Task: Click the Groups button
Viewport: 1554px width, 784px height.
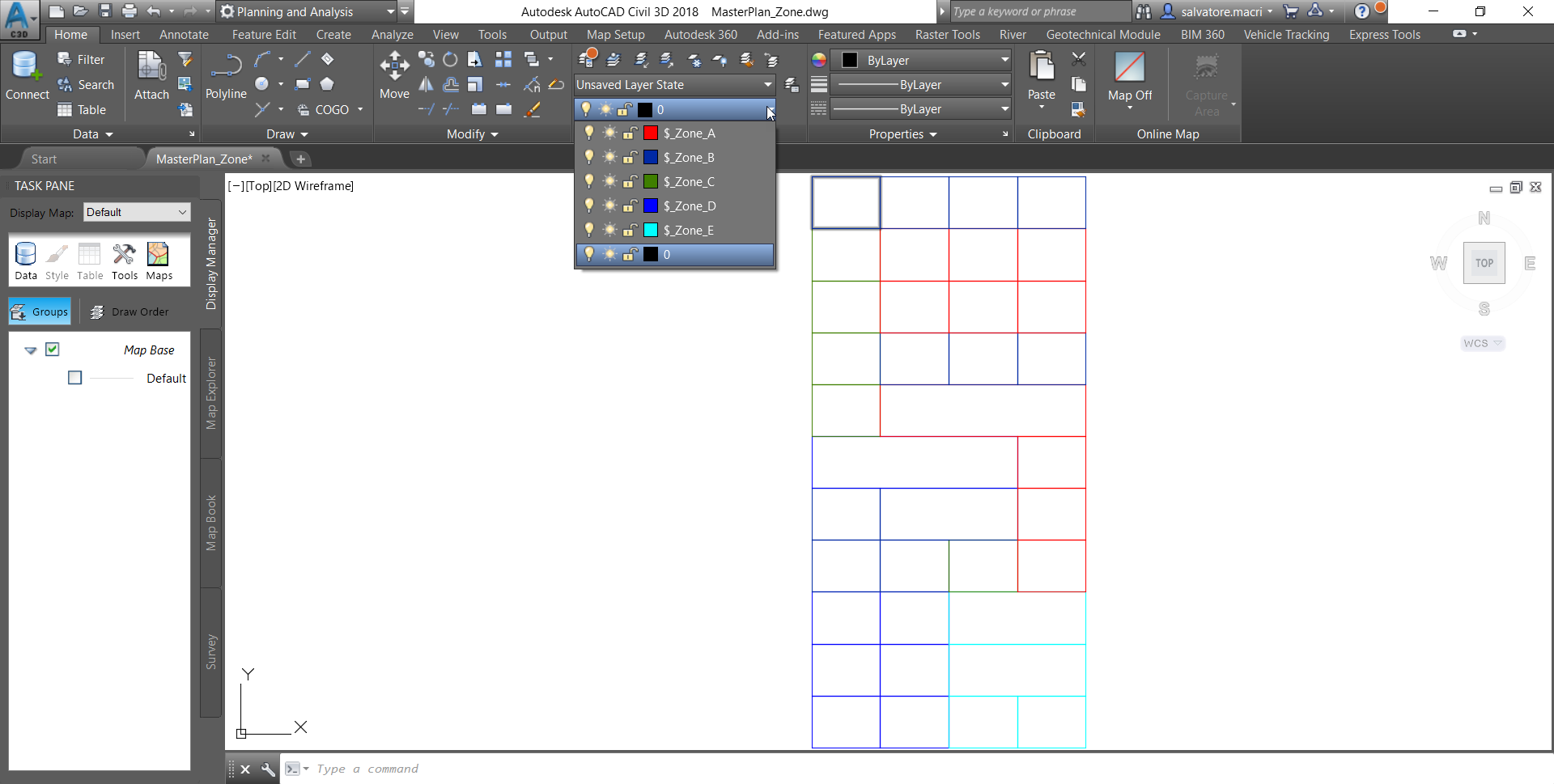Action: click(x=40, y=311)
